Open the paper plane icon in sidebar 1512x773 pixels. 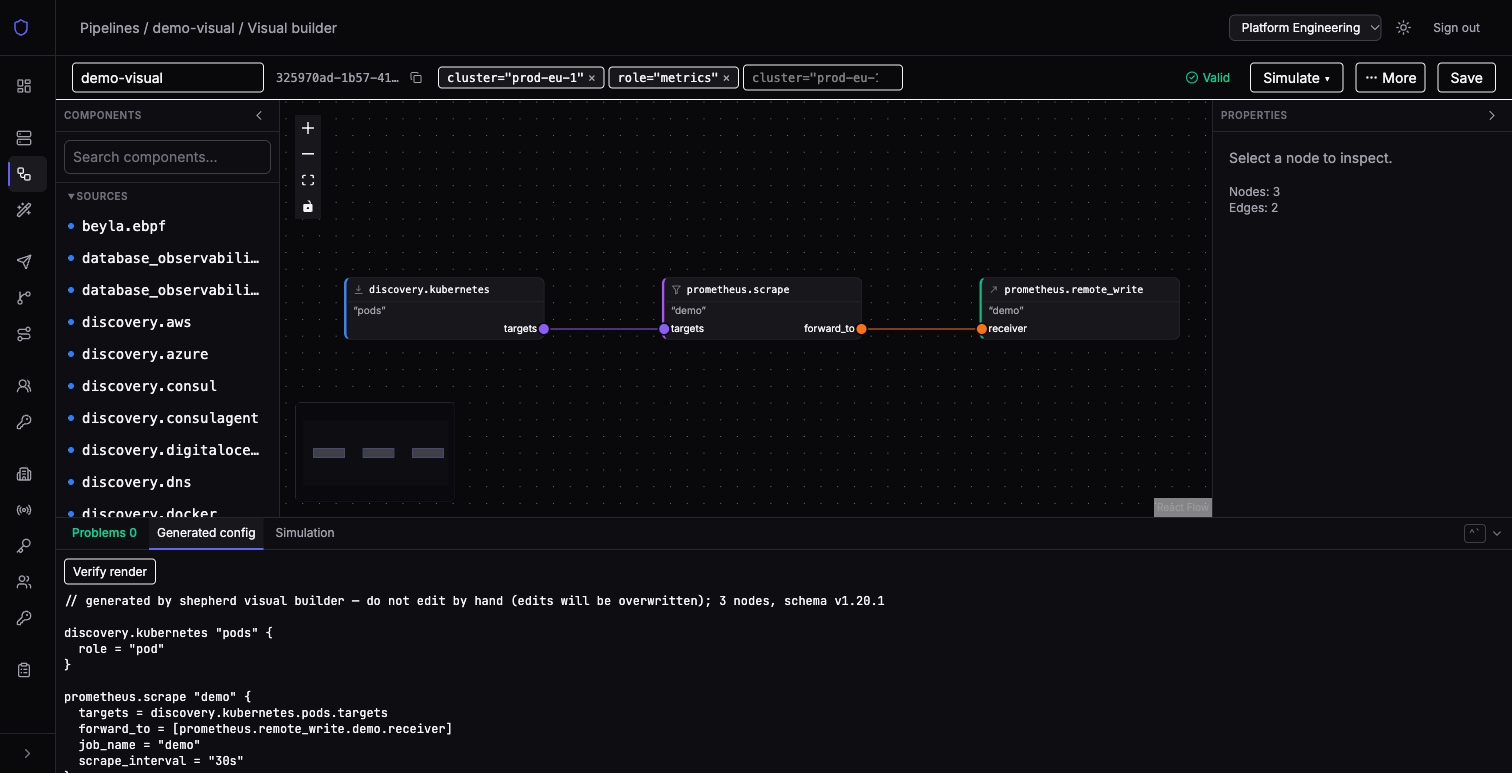24,262
